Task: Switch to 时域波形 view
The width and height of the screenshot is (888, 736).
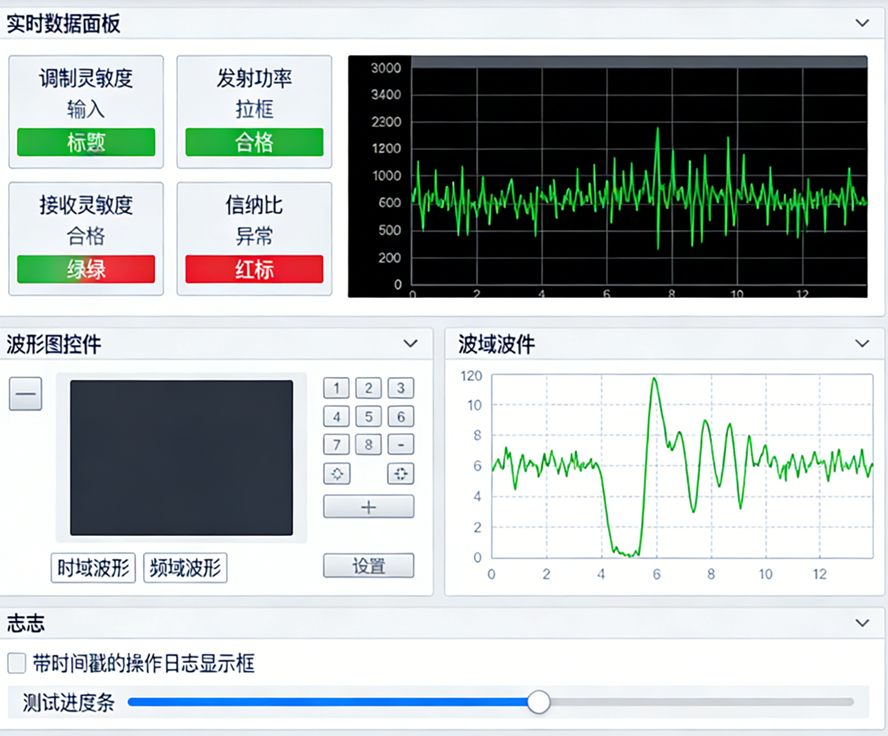Action: [x=93, y=568]
